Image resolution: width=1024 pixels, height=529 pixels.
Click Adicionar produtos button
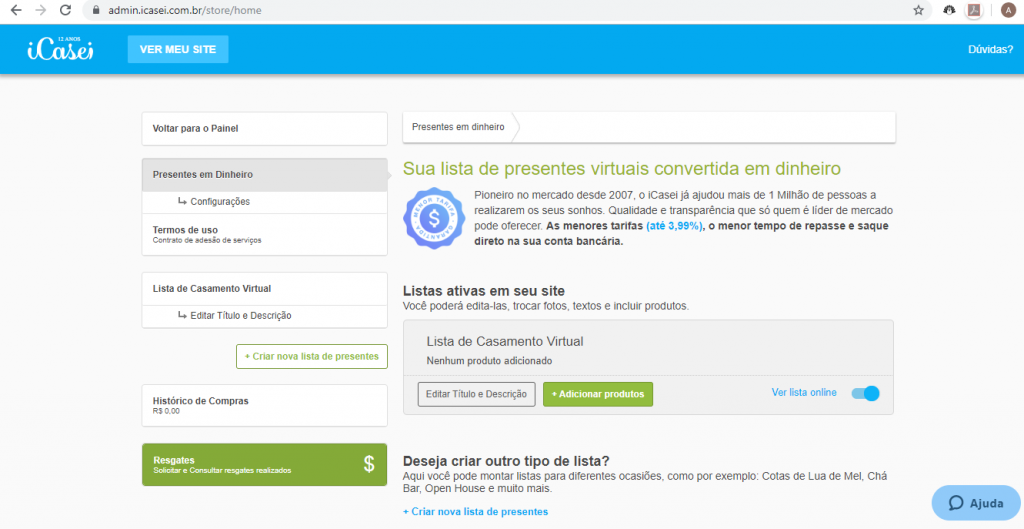(598, 394)
